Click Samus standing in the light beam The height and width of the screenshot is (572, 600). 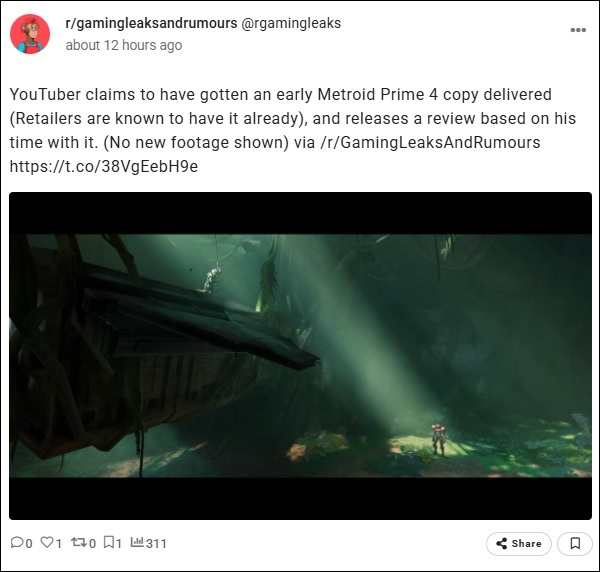(x=439, y=440)
